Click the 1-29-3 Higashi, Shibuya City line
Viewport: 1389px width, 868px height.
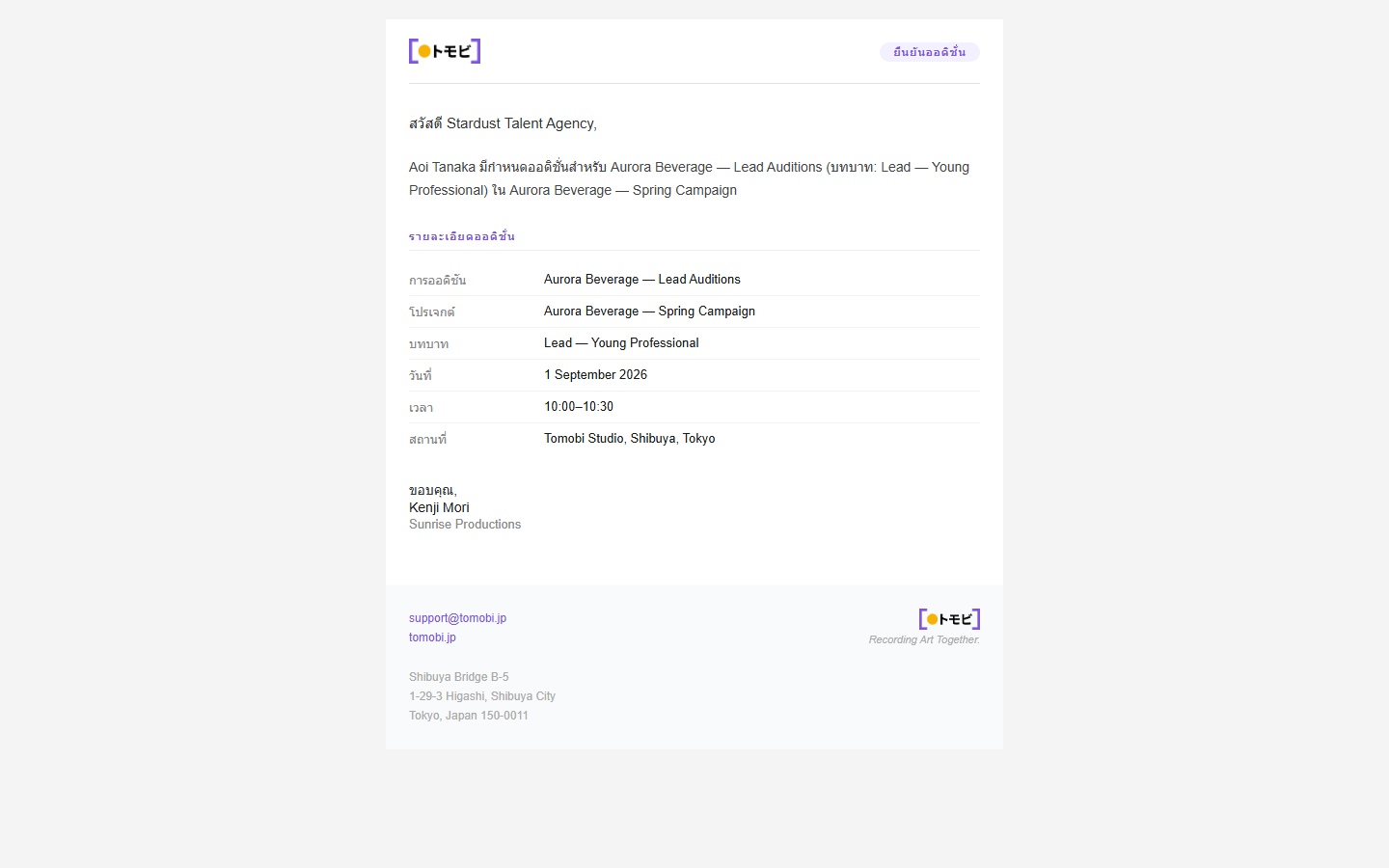click(x=481, y=696)
